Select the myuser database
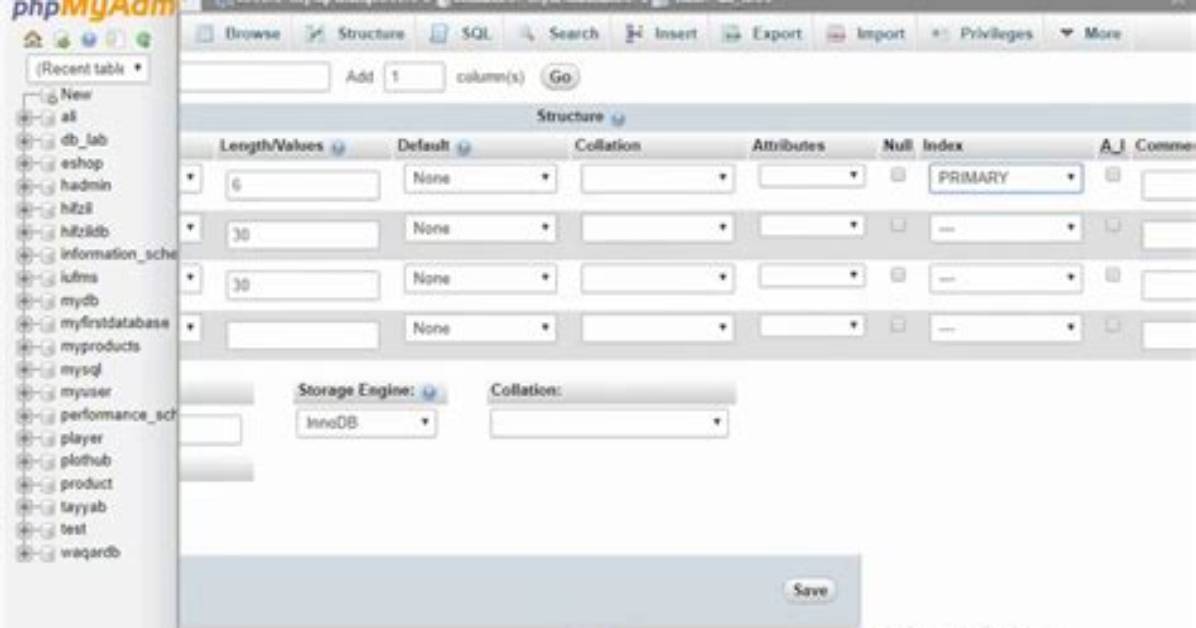1196x628 pixels. (85, 392)
